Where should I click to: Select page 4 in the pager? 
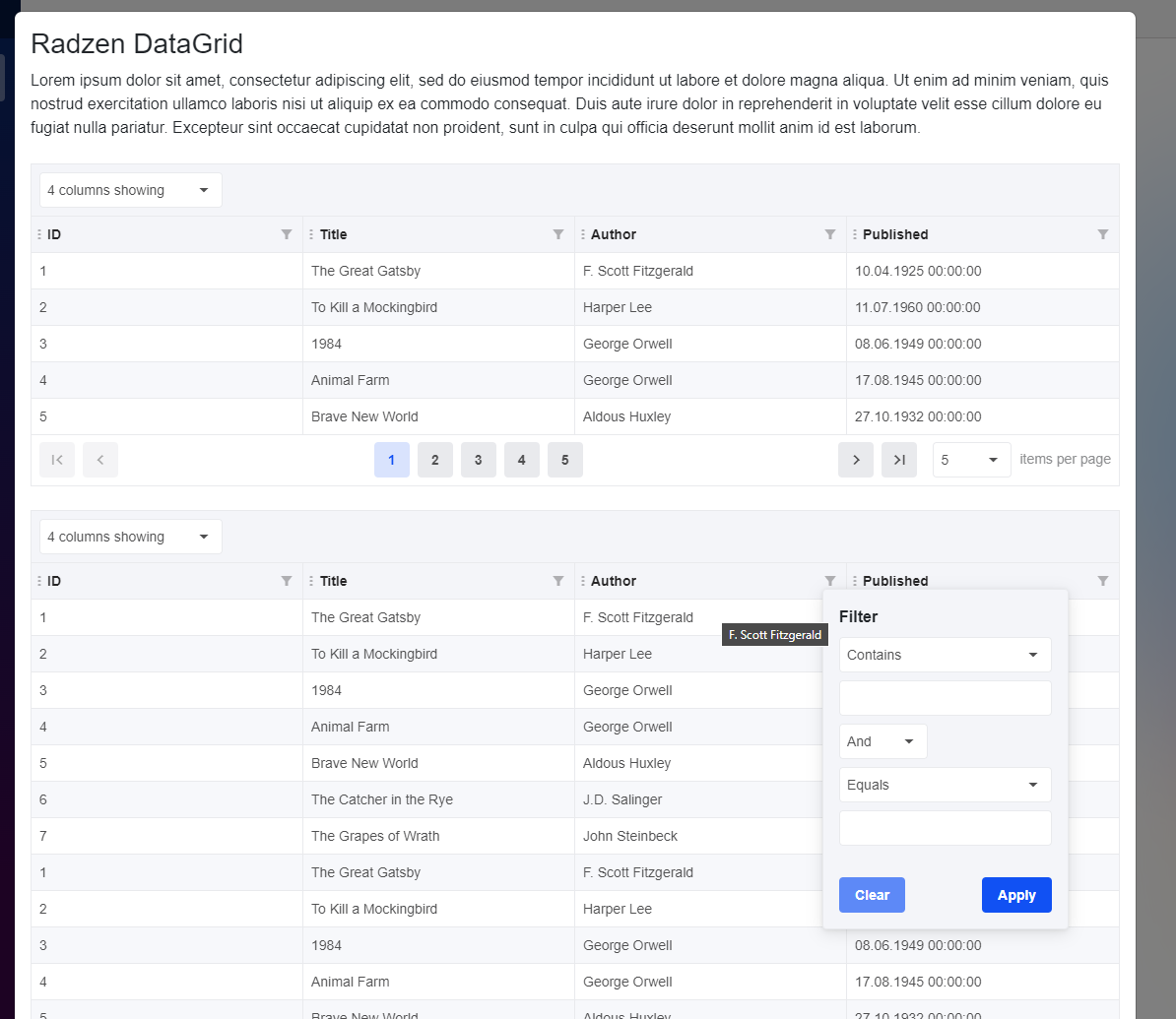(x=522, y=460)
